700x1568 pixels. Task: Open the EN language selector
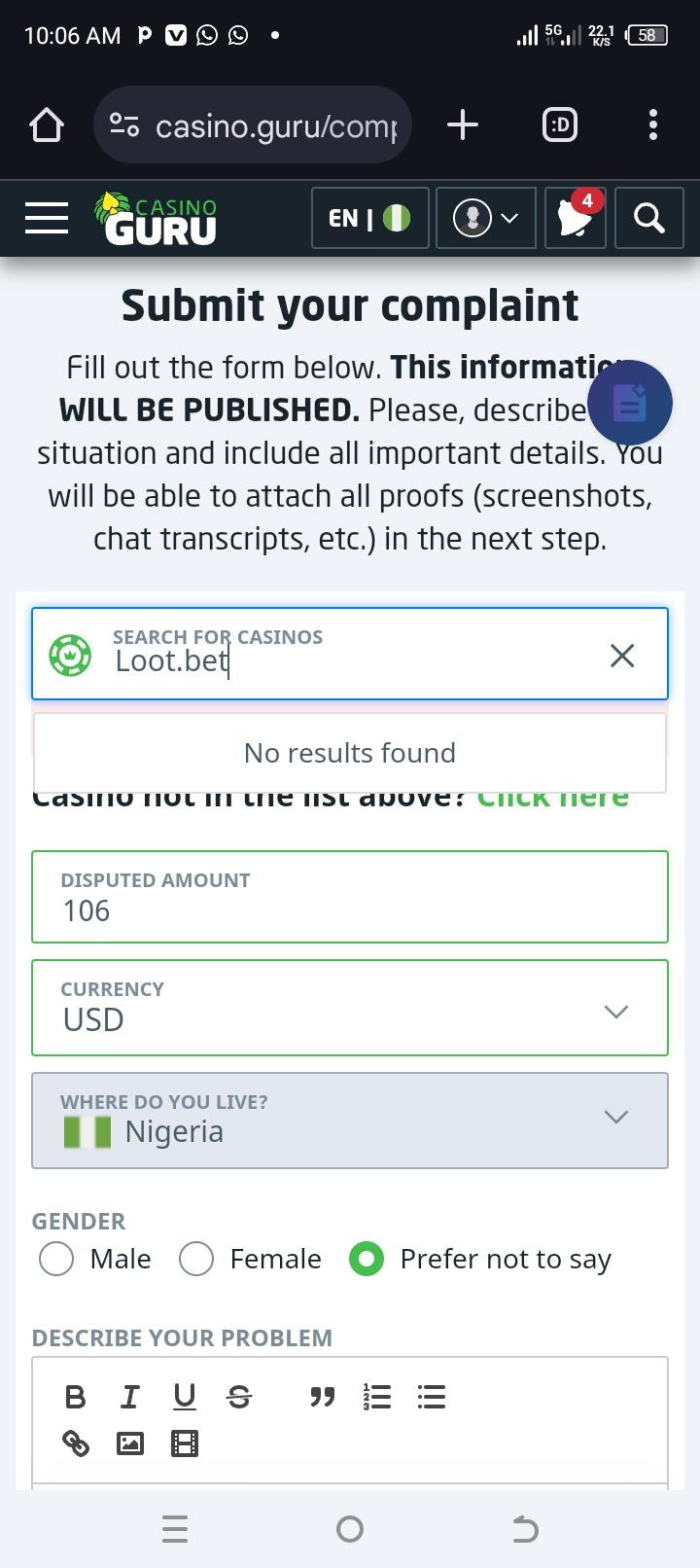pyautogui.click(x=369, y=218)
